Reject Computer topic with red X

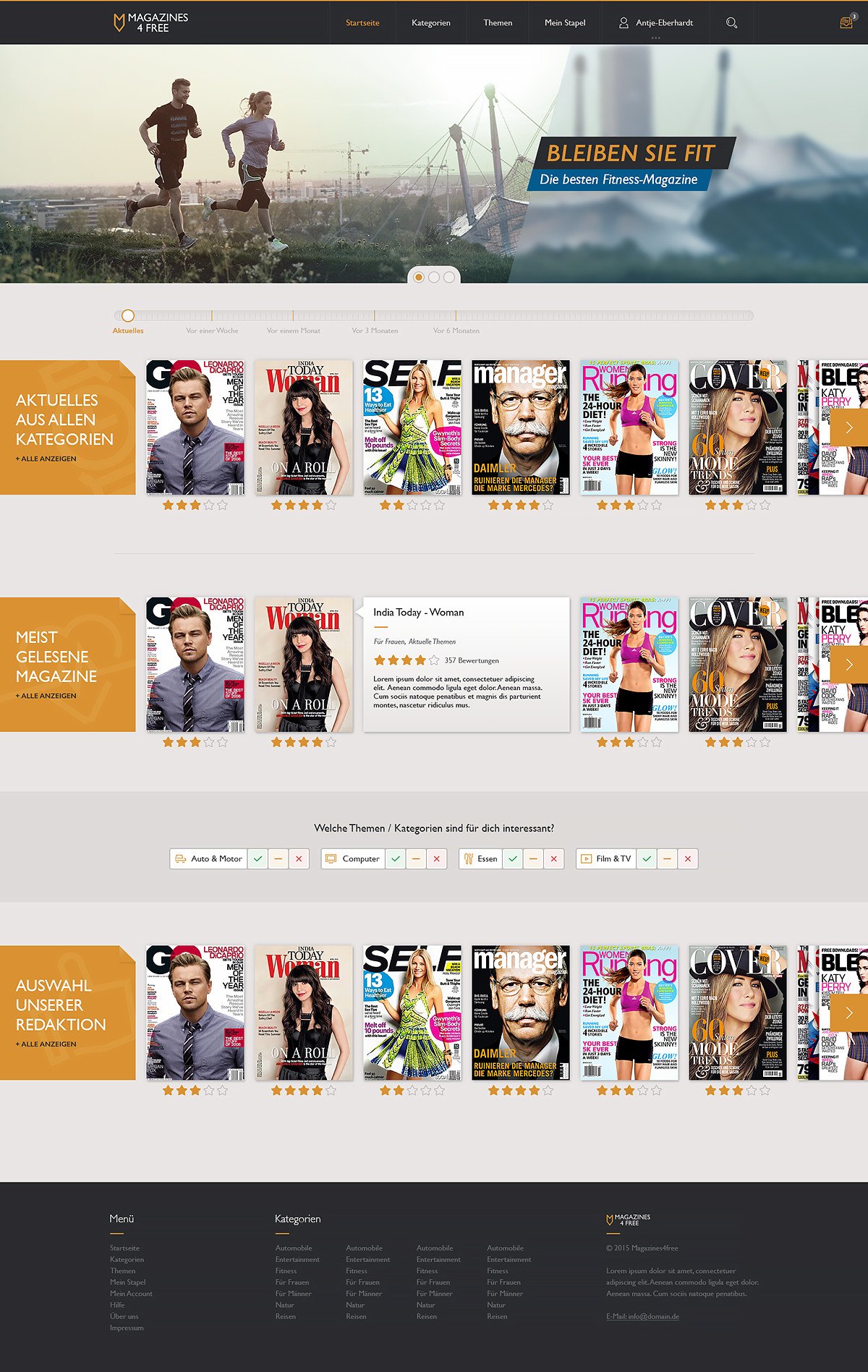coord(436,858)
